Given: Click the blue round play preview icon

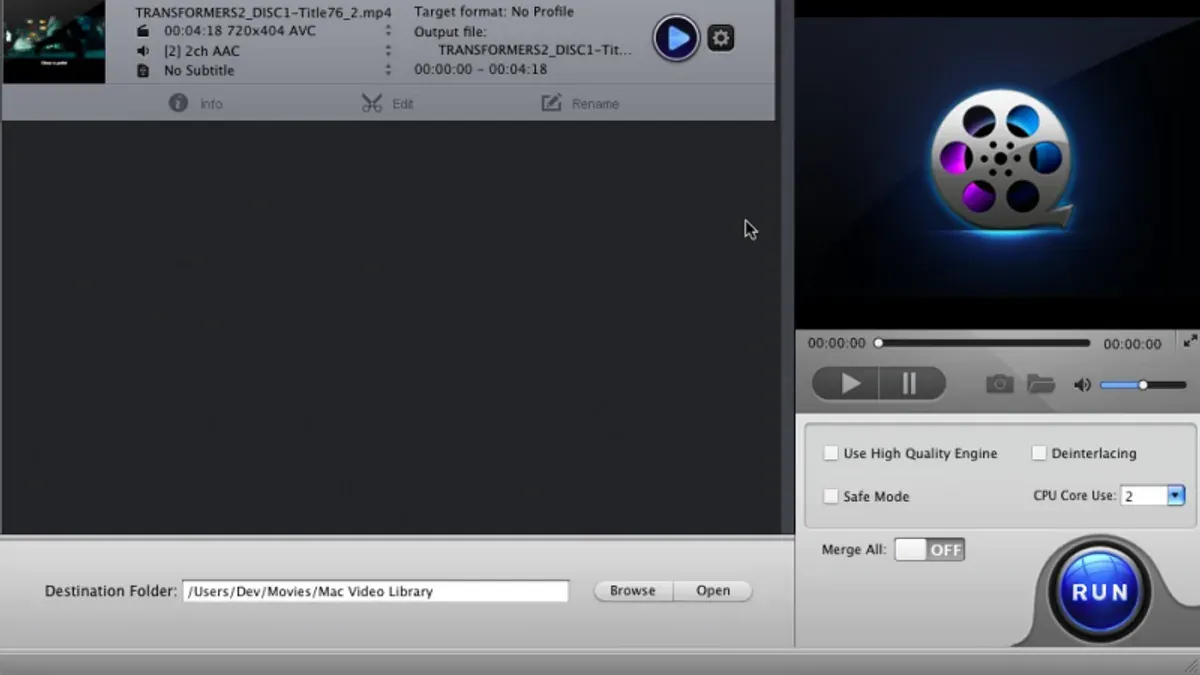Looking at the screenshot, I should (676, 39).
